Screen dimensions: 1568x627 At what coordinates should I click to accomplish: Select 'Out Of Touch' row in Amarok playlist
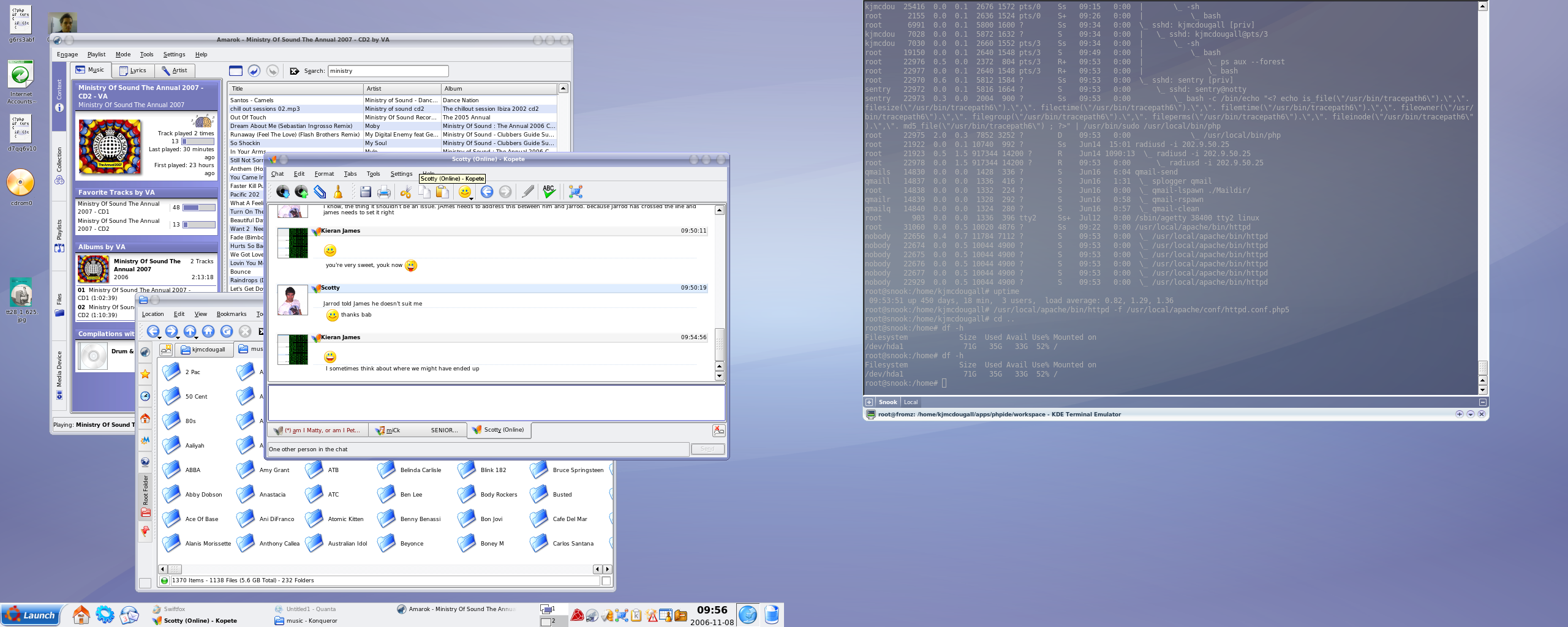(392, 118)
